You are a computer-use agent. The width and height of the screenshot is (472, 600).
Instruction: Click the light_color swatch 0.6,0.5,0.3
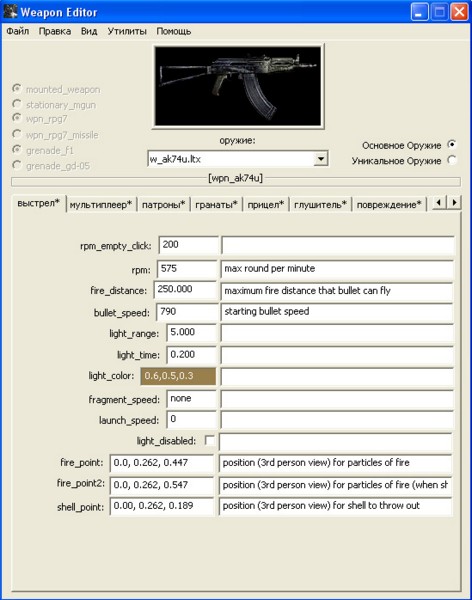(x=178, y=376)
